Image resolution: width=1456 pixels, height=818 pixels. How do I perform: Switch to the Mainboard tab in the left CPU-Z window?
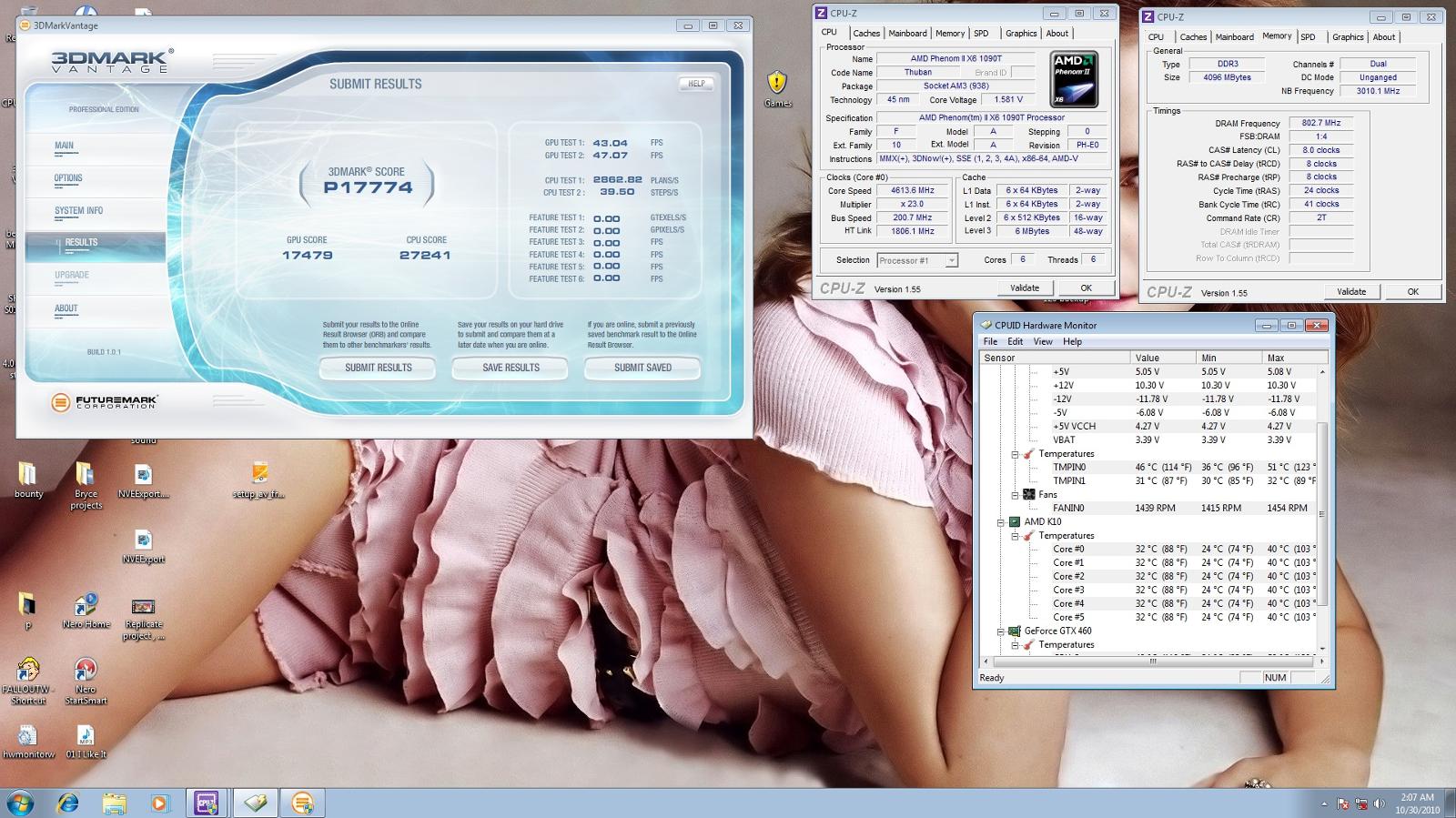[907, 34]
